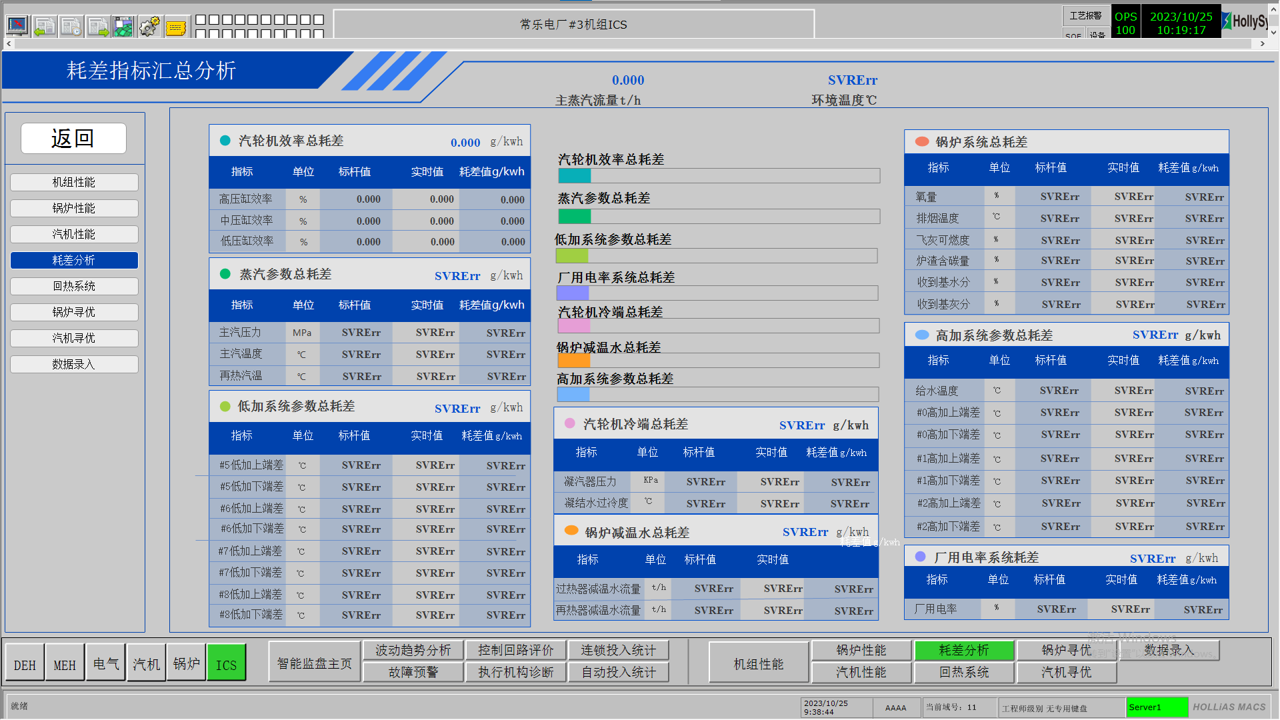The width and height of the screenshot is (1280, 720).
Task: Open the green grid overview icon
Action: (123, 26)
